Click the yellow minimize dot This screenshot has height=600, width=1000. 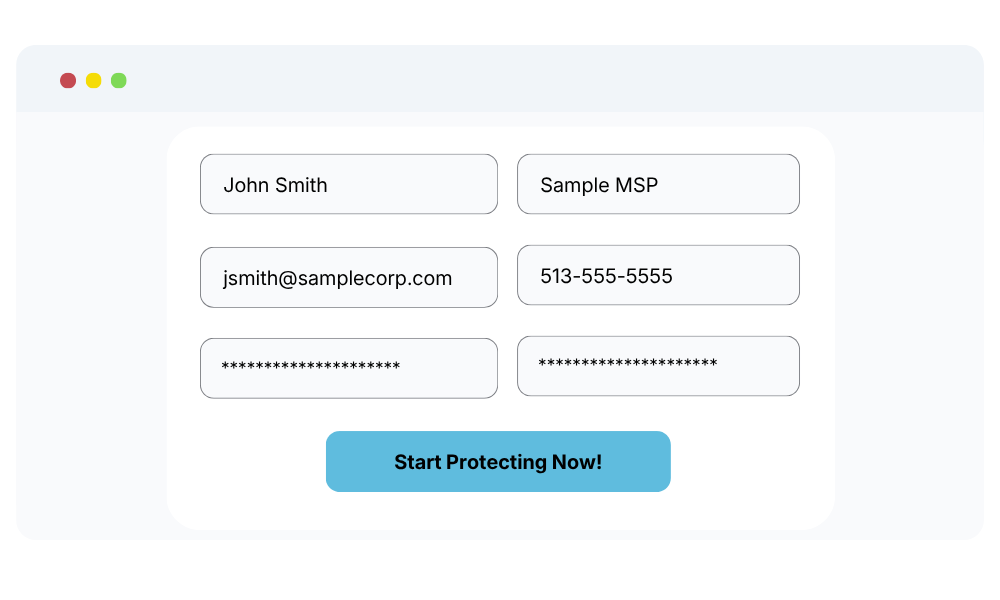[x=93, y=80]
